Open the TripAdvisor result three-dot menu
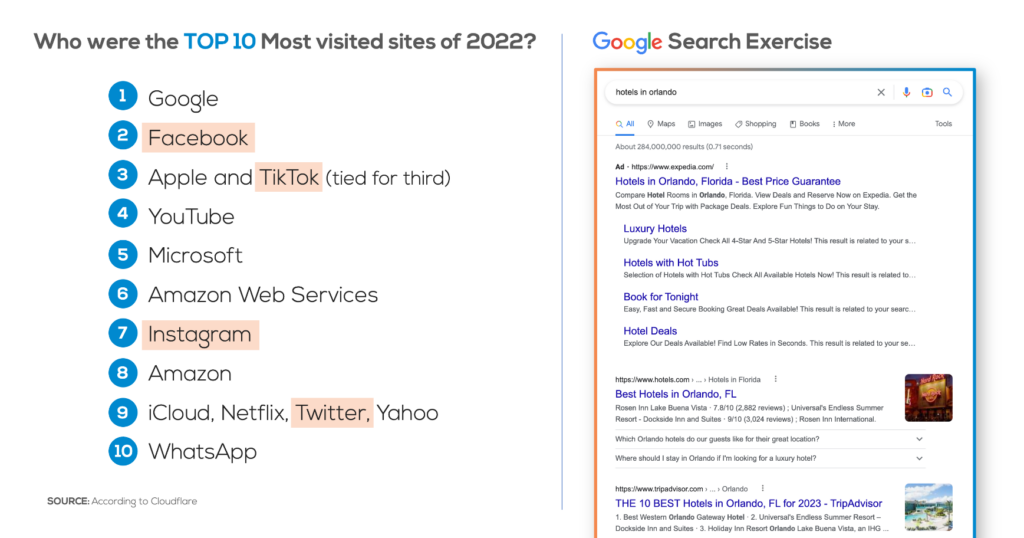This screenshot has height=538, width=1024. coord(762,488)
